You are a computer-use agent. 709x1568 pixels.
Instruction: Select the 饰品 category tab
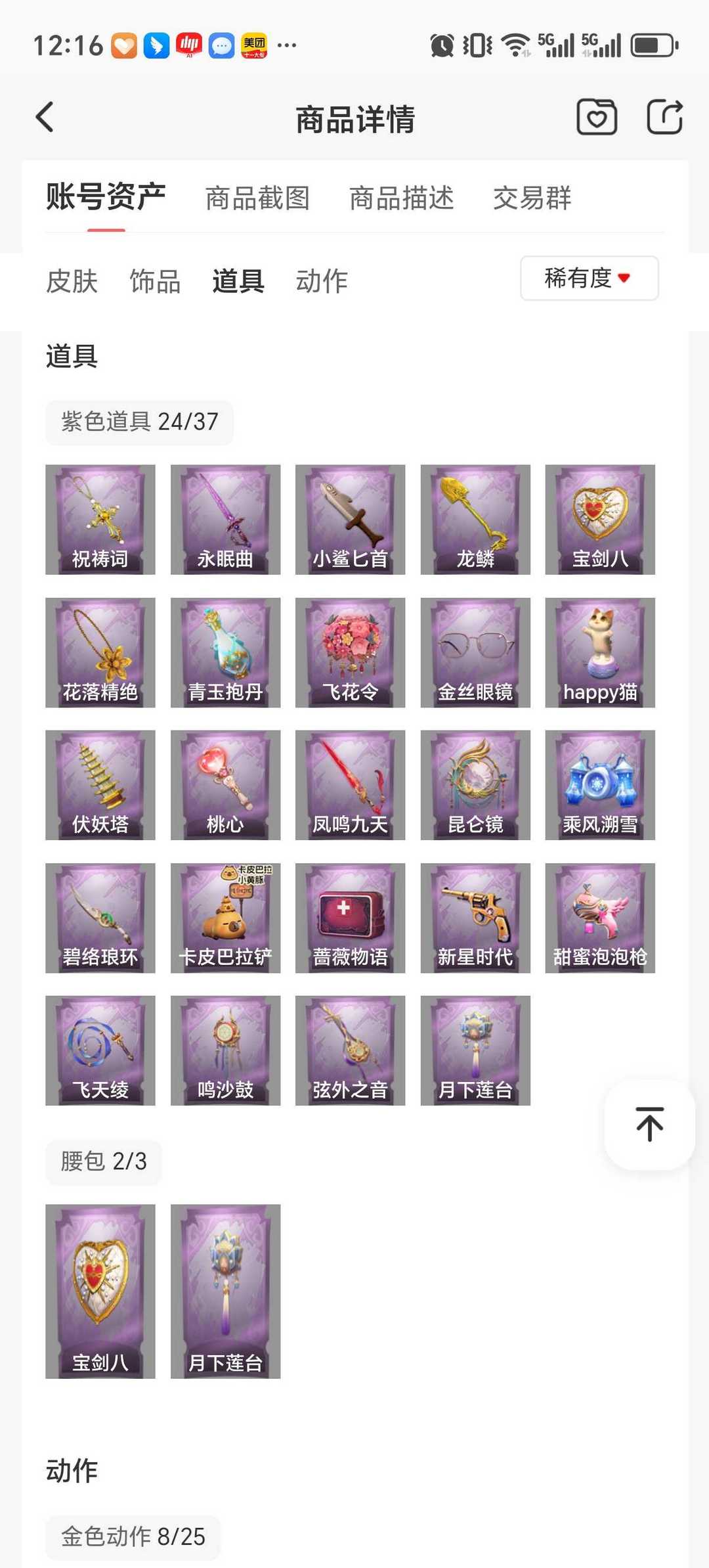(x=155, y=281)
